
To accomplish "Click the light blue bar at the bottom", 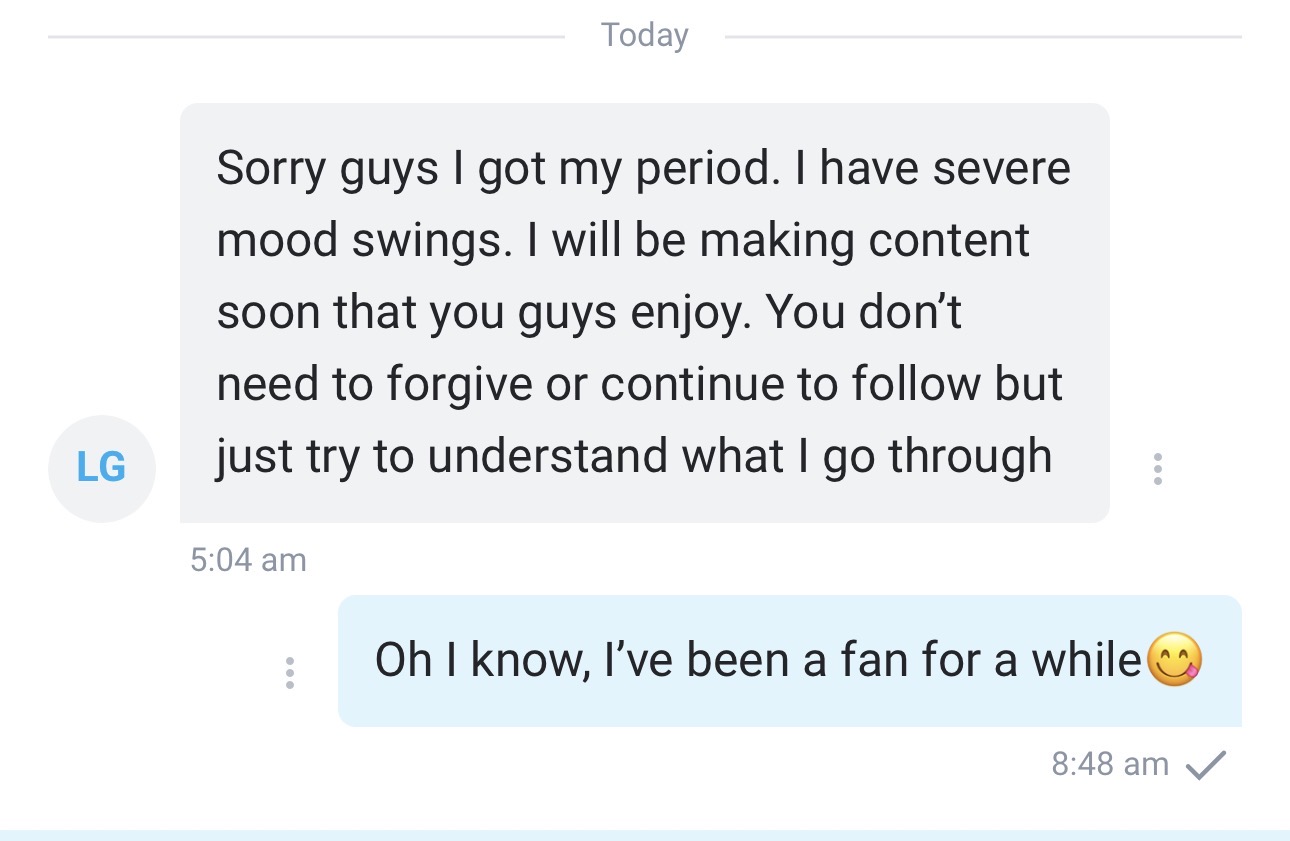I will tap(645, 835).
